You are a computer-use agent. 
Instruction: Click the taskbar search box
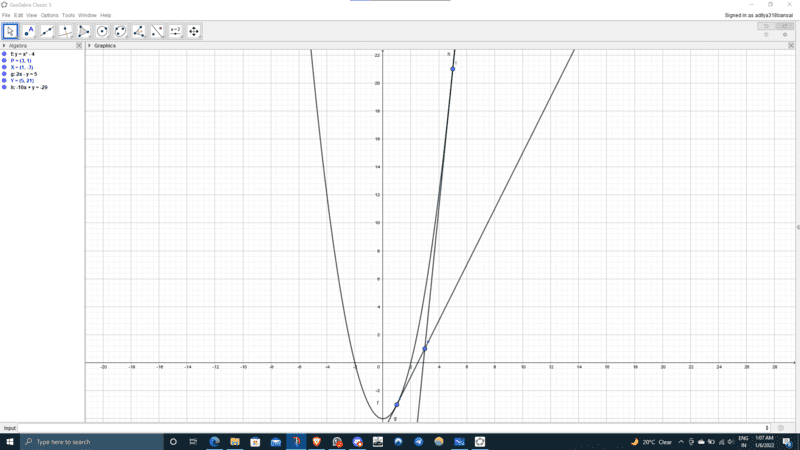tap(92, 442)
